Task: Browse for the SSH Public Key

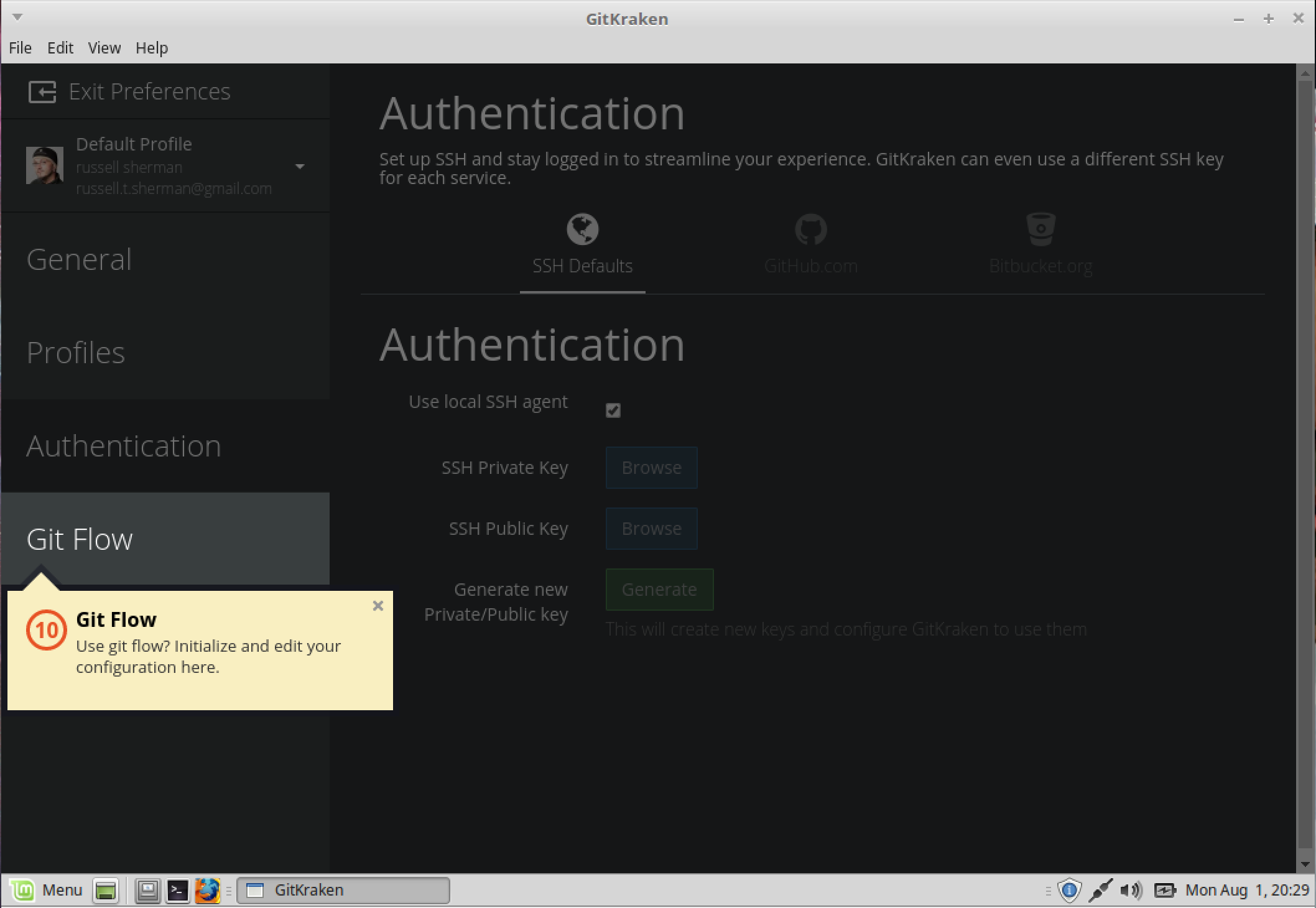Action: (x=652, y=529)
